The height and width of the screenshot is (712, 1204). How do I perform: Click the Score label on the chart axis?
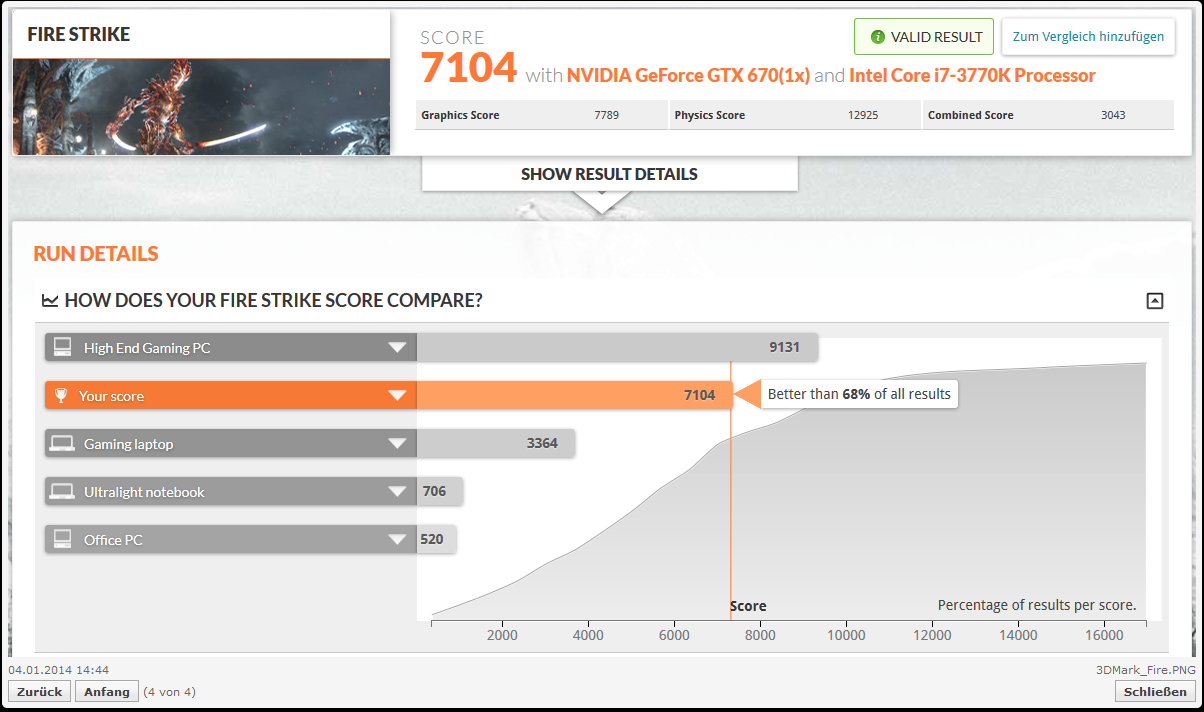click(748, 606)
